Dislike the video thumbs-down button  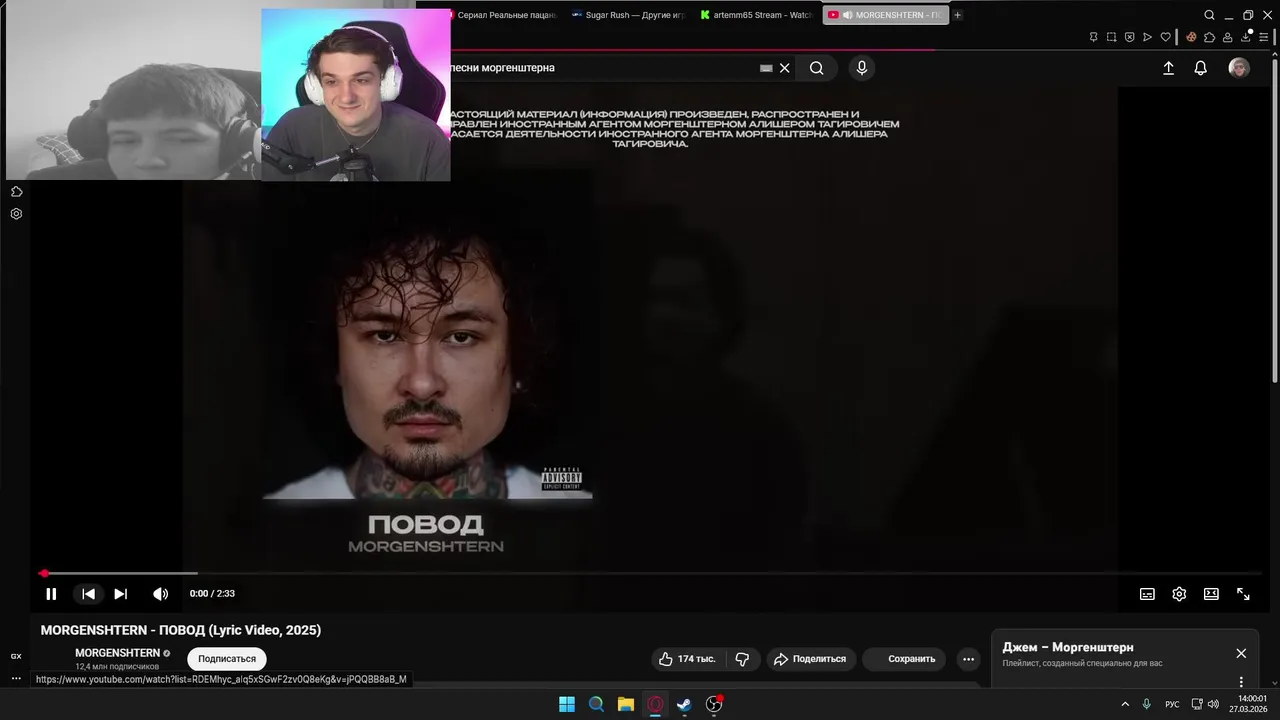742,659
